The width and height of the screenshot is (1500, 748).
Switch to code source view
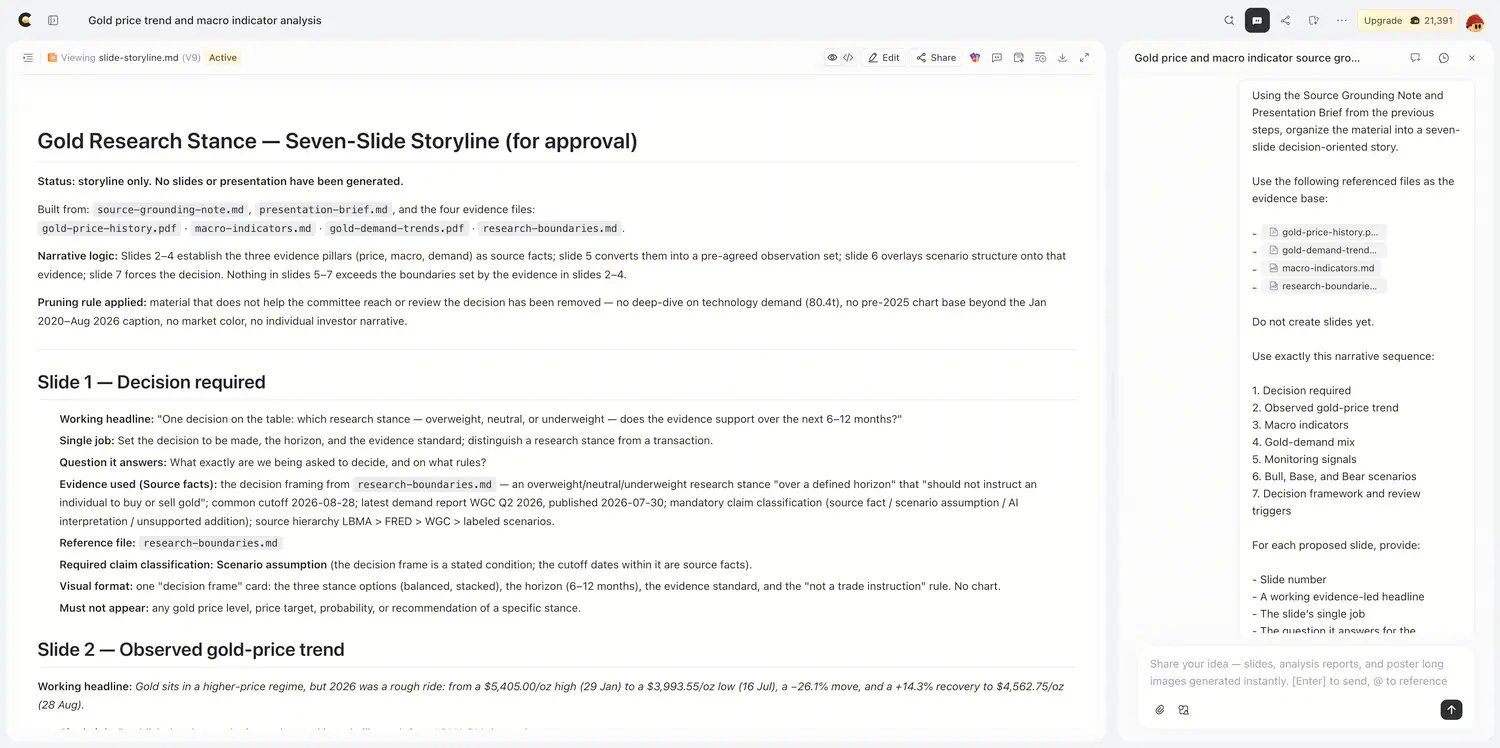pos(848,58)
